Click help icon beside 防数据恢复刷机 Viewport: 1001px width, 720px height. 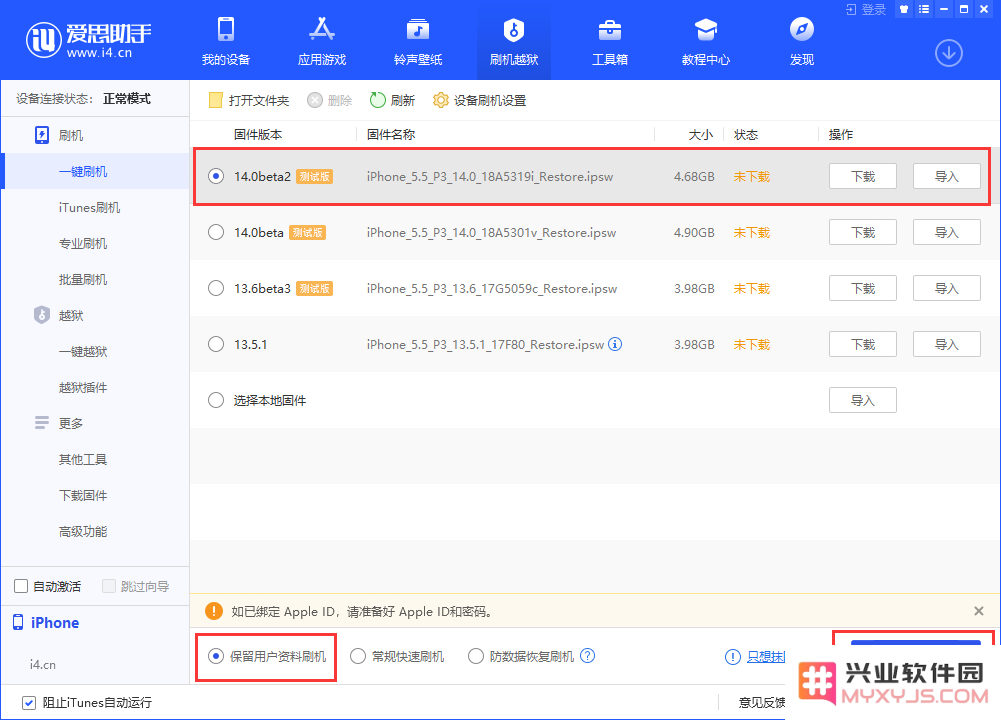pyautogui.click(x=587, y=656)
